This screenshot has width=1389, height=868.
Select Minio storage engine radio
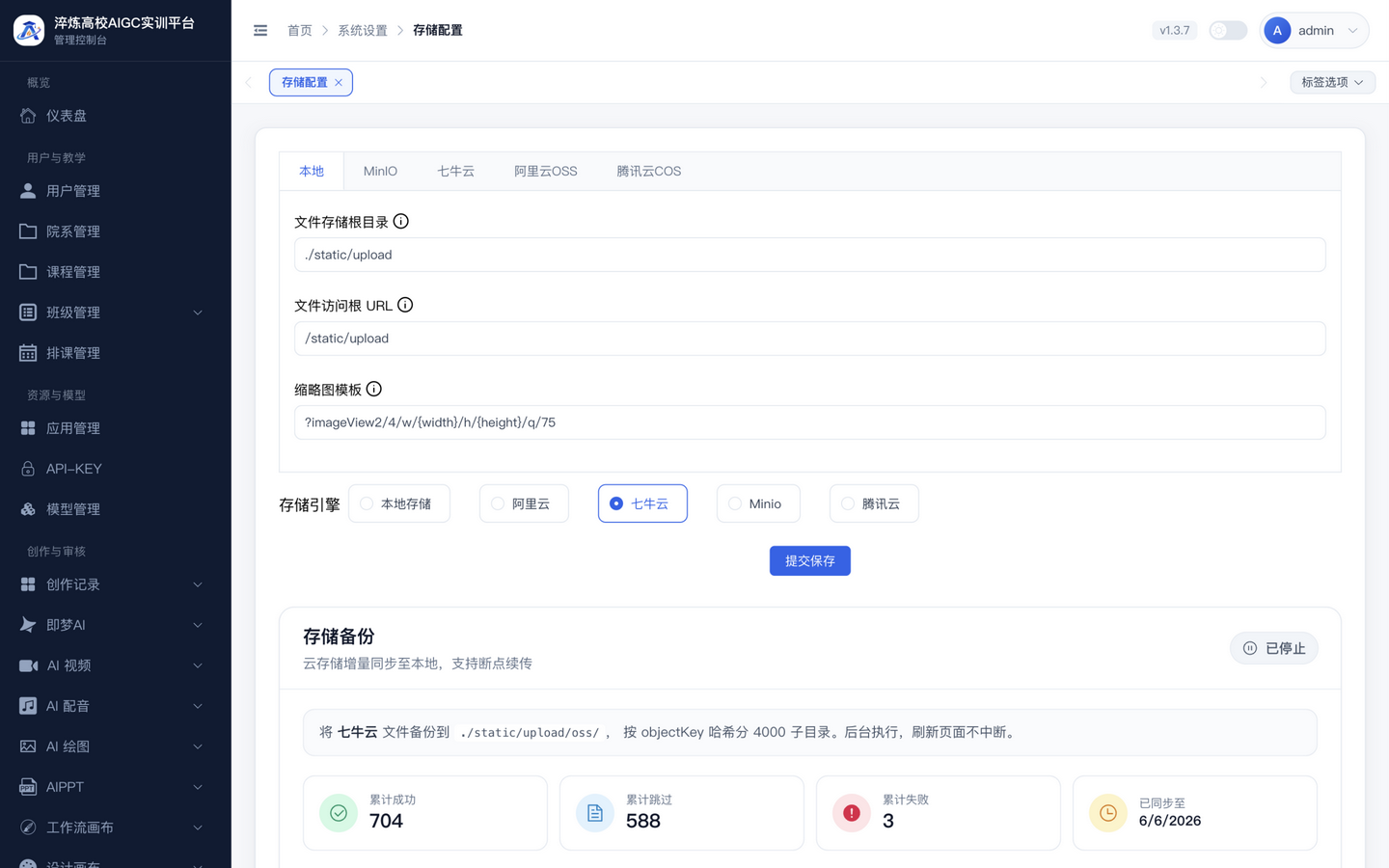(x=758, y=503)
